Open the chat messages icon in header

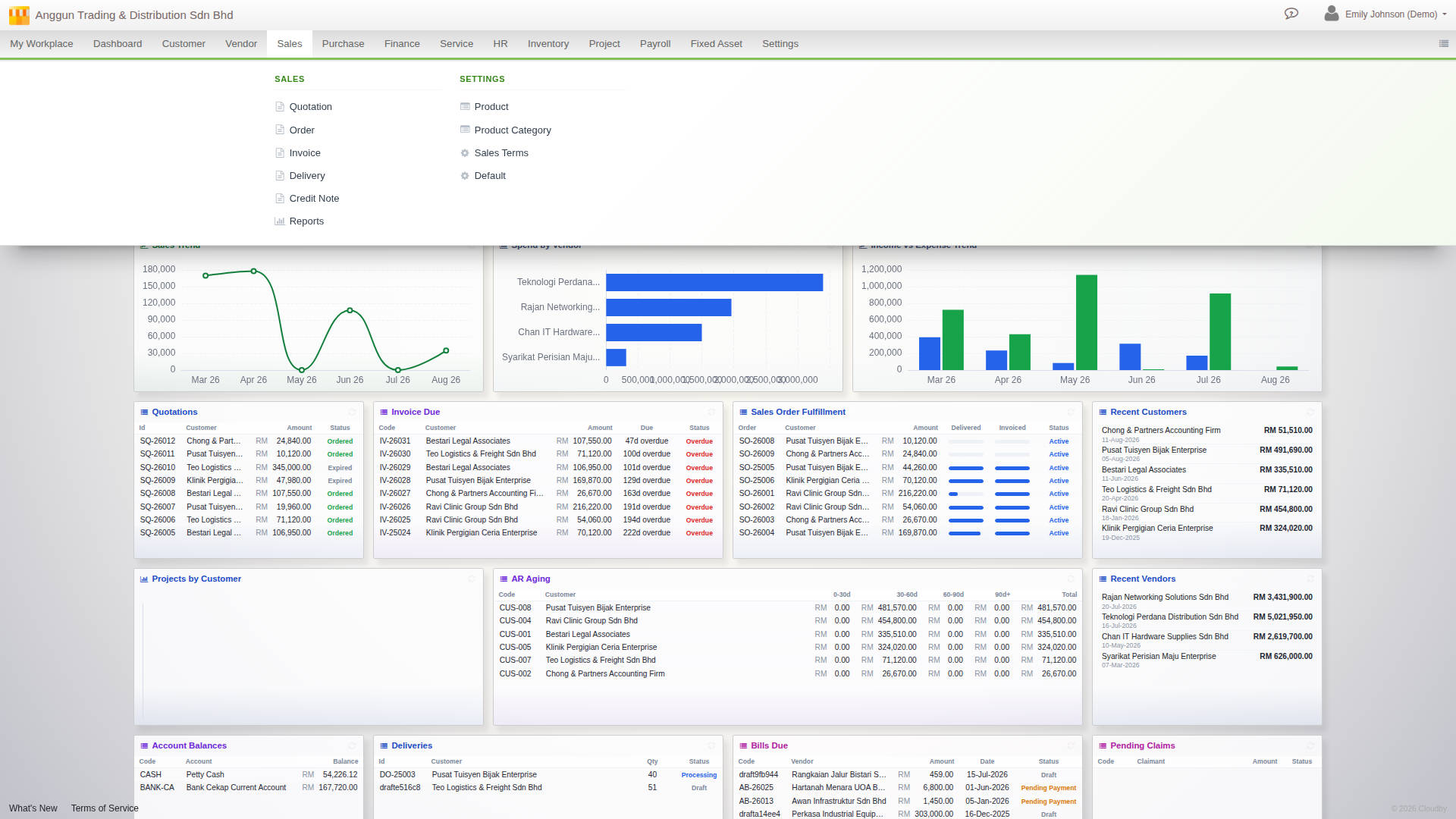pos(1291,14)
